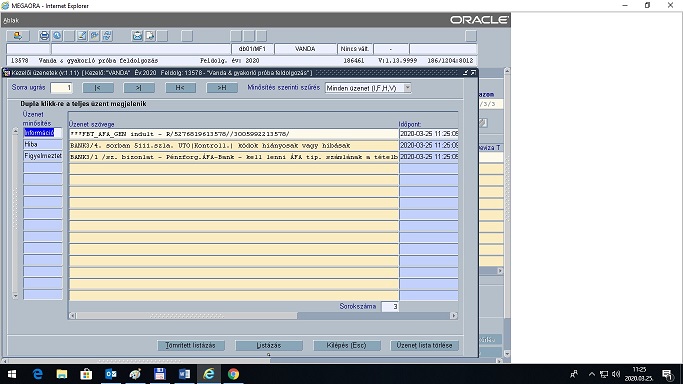Maximize the Kezelői üzenetek inner window
683x384 pixels.
click(473, 73)
